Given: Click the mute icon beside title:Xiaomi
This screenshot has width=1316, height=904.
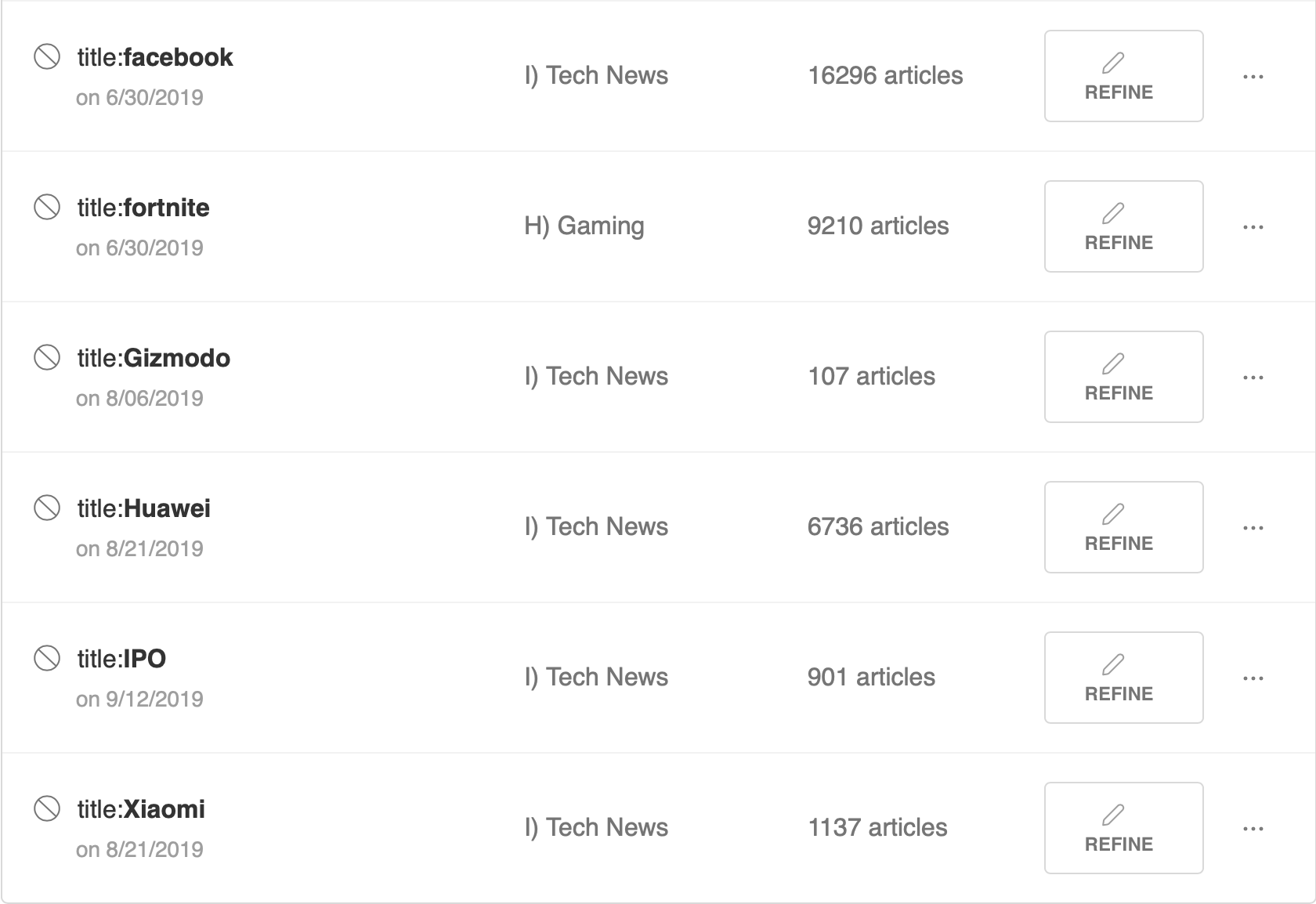Looking at the screenshot, I should point(47,809).
